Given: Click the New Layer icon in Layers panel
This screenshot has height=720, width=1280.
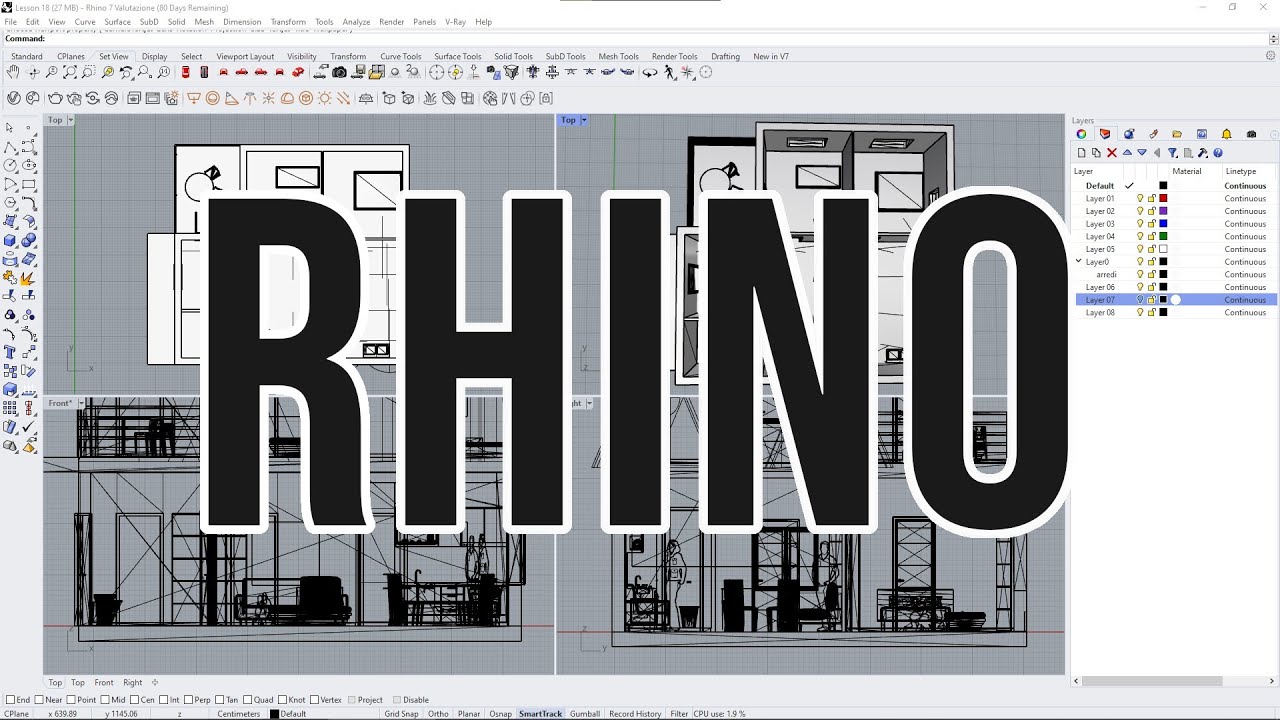Looking at the screenshot, I should pyautogui.click(x=1081, y=153).
